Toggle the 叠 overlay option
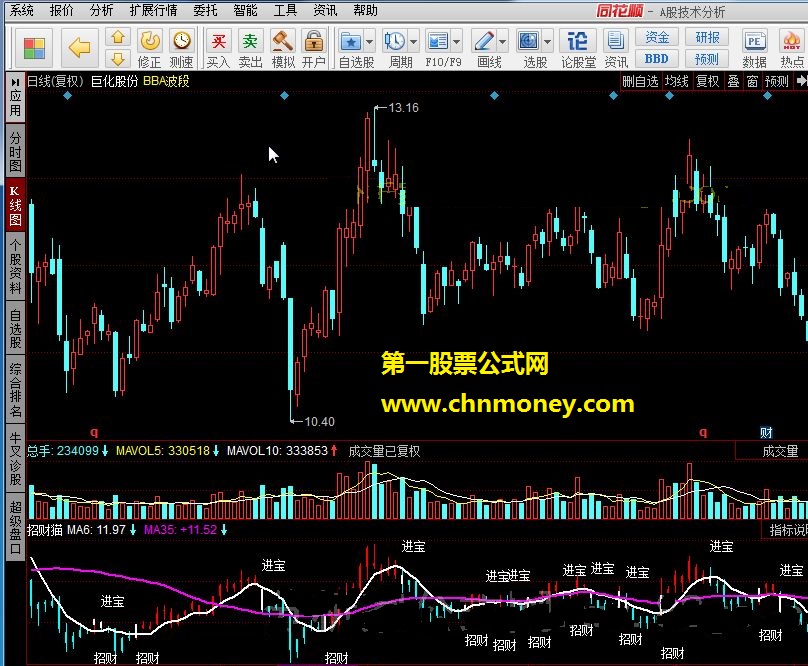The width and height of the screenshot is (808, 666). 733,81
